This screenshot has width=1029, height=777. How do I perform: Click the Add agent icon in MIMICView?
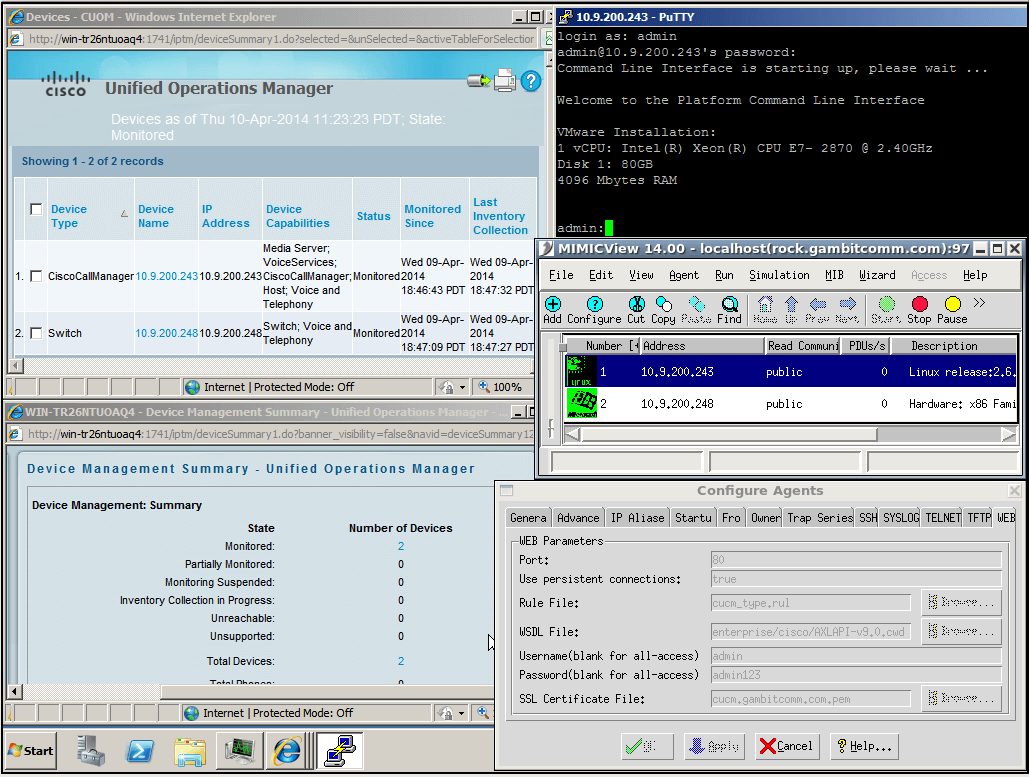(x=552, y=304)
